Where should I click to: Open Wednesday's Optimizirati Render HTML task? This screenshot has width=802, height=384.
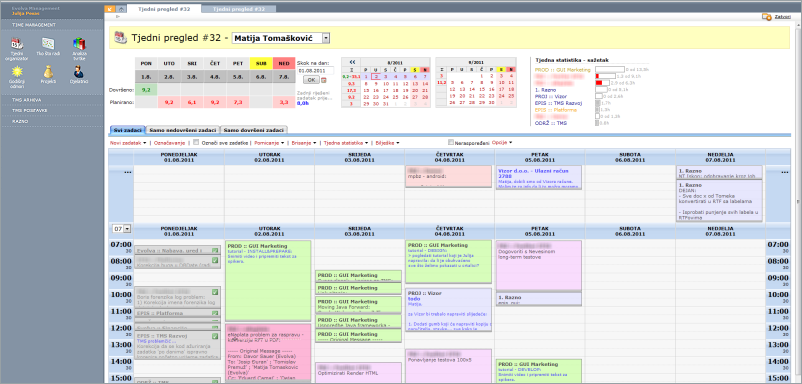tap(358, 373)
